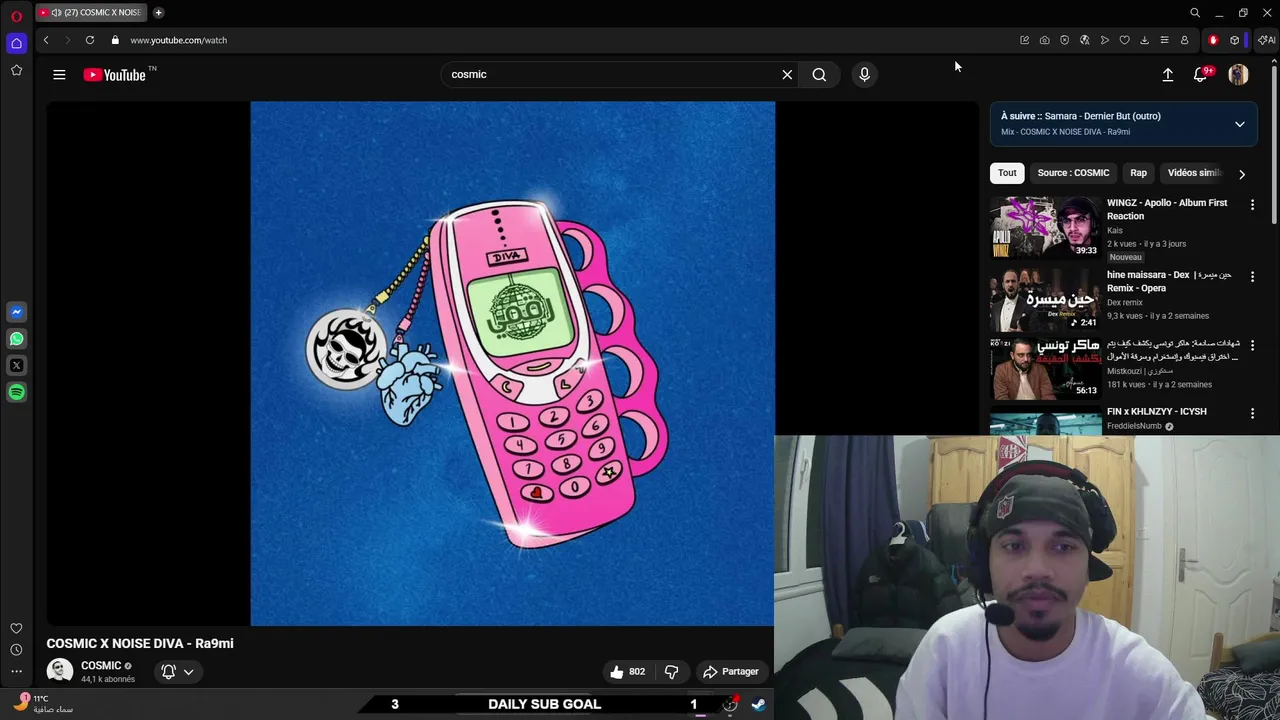Open options for Mistkouzi video
1280x720 pixels.
pyautogui.click(x=1252, y=345)
